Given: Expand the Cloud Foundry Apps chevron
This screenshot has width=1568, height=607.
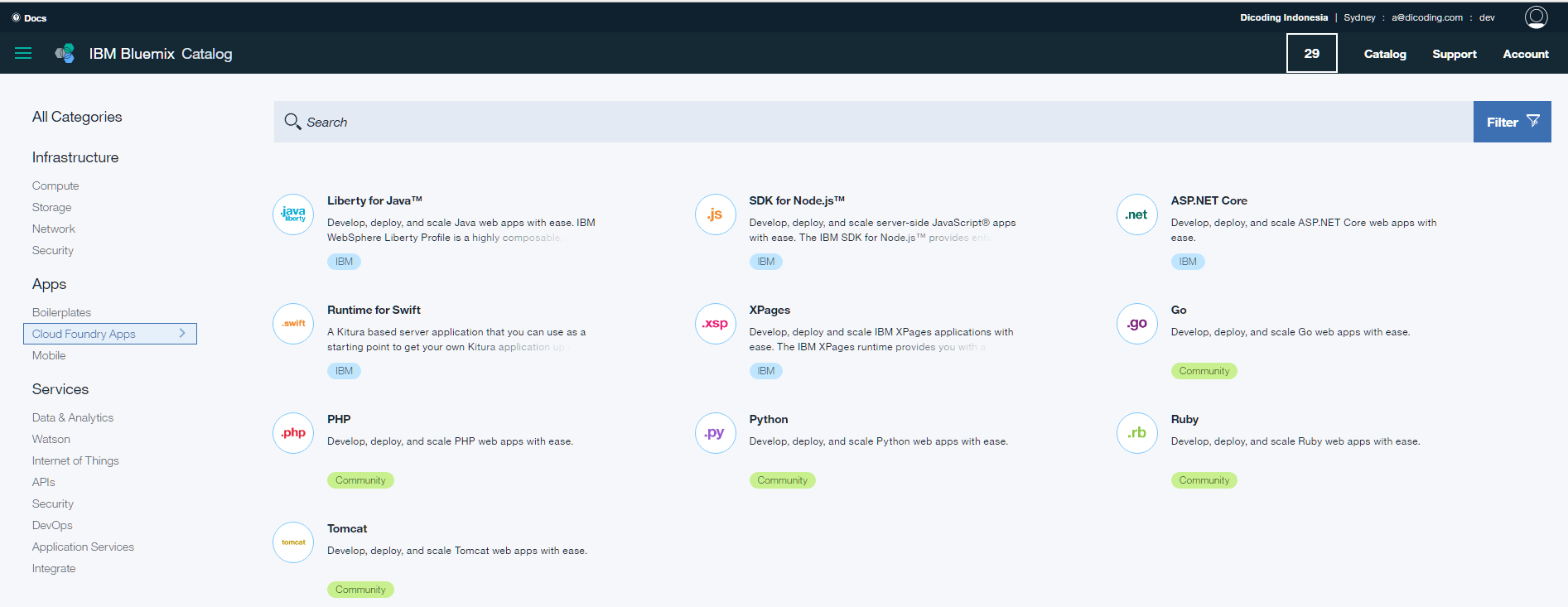Looking at the screenshot, I should click(182, 333).
